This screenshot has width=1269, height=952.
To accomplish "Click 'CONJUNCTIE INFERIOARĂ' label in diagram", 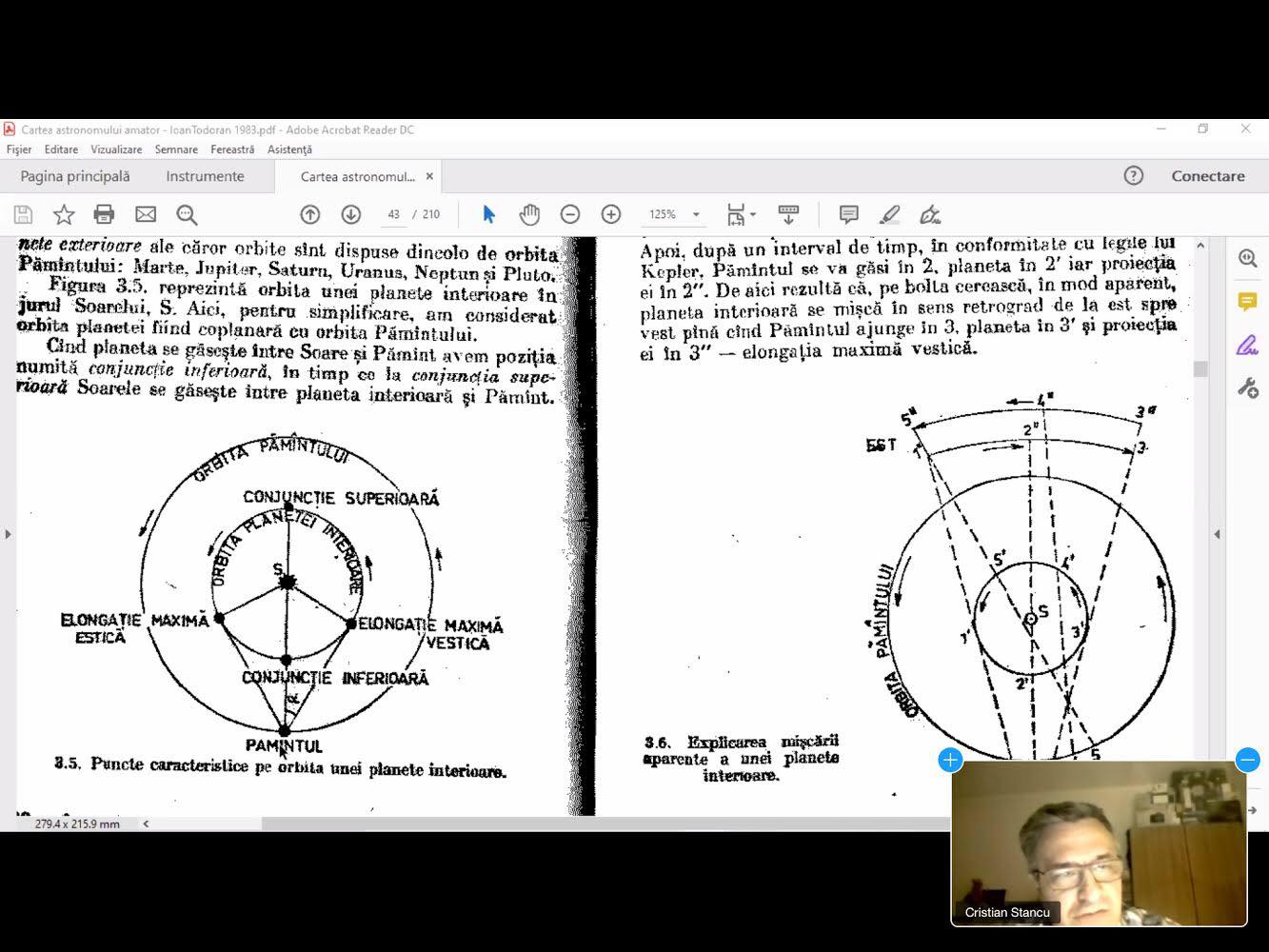I will pos(335,678).
